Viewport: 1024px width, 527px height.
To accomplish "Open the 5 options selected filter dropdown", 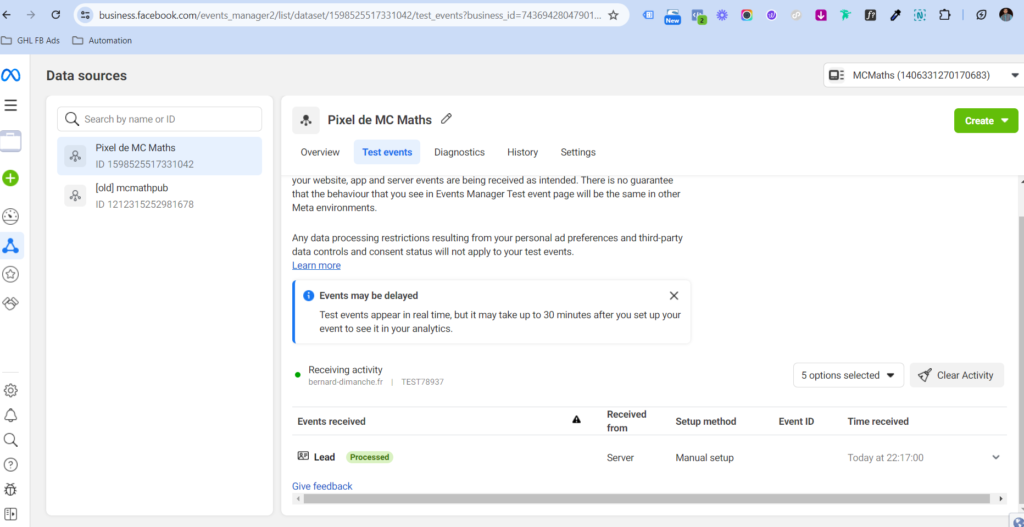I will pyautogui.click(x=848, y=375).
